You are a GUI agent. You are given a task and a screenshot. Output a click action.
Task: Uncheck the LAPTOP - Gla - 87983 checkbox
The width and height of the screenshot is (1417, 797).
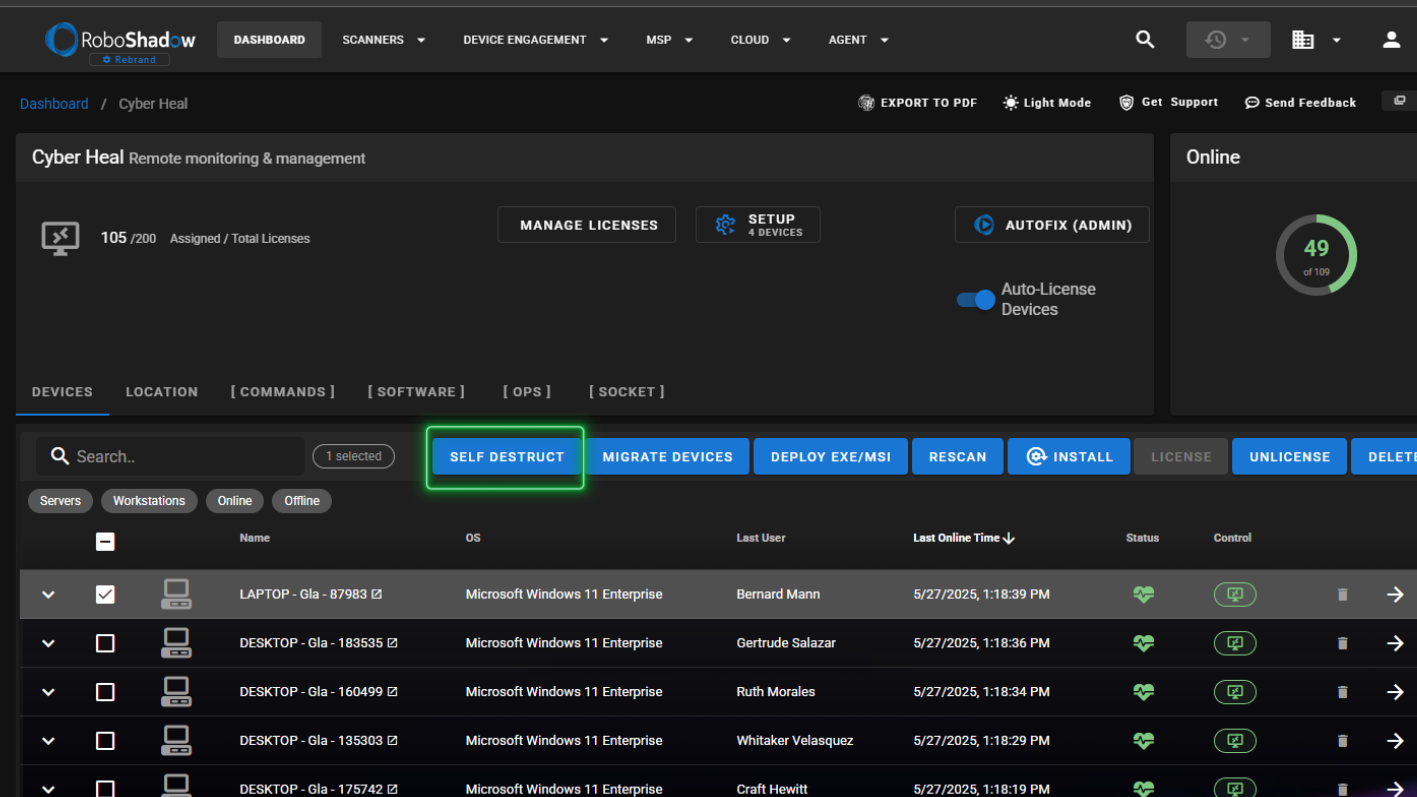click(x=105, y=594)
